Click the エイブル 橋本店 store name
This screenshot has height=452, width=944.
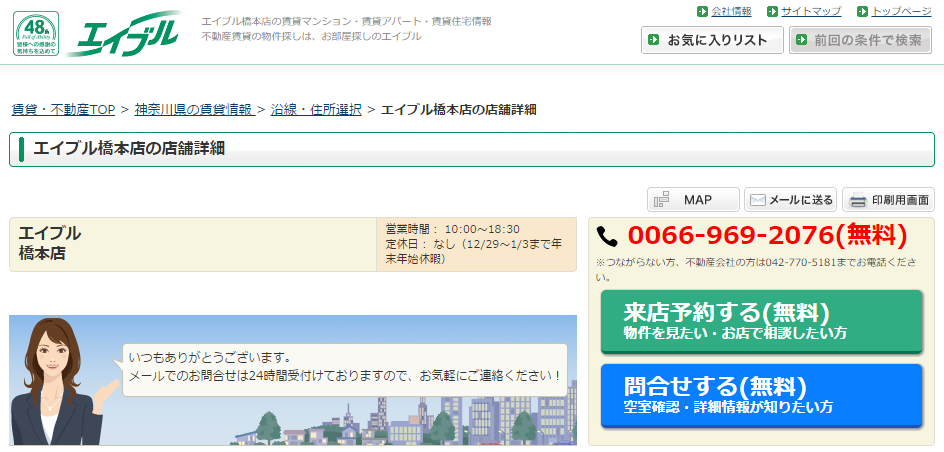click(50, 243)
